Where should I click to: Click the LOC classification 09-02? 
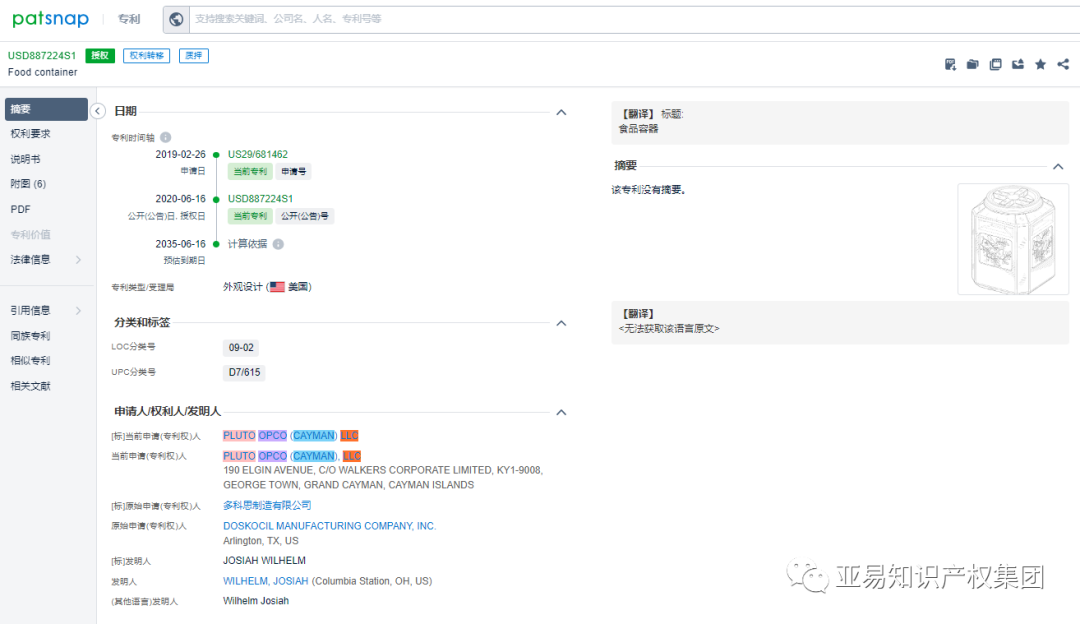(x=241, y=348)
